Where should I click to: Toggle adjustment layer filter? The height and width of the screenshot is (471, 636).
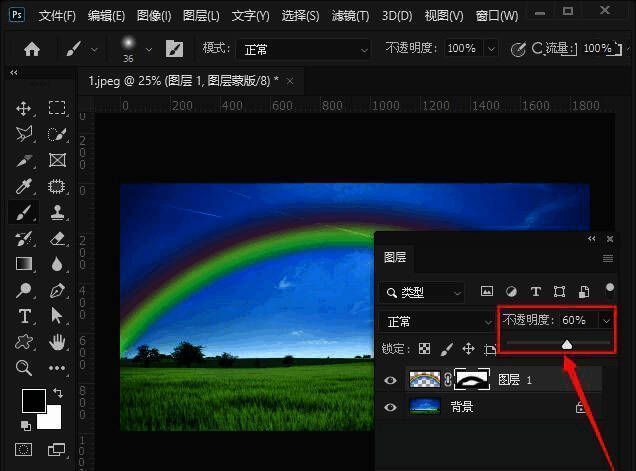pos(511,291)
